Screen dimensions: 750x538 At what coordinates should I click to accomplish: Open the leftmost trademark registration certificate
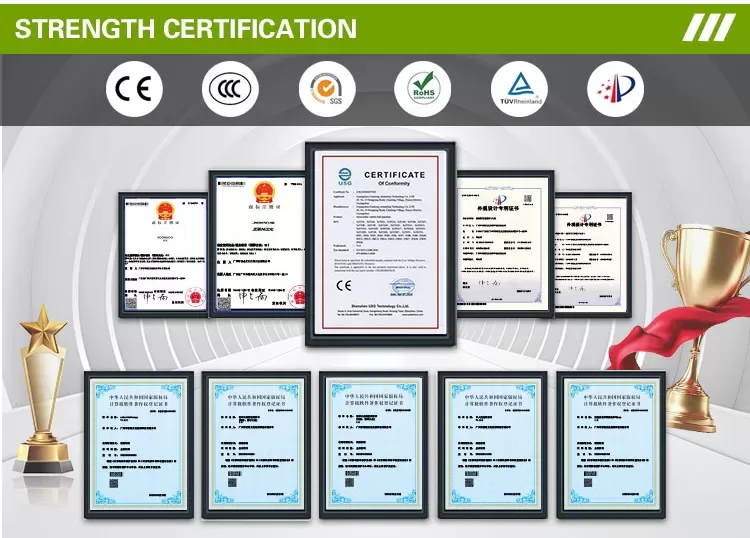pos(164,254)
